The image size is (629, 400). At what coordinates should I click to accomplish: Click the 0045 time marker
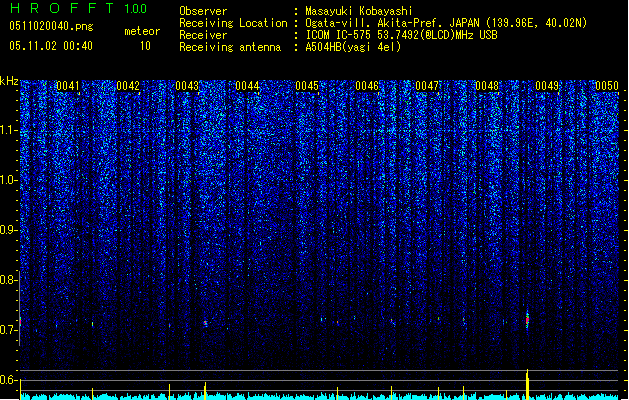click(307, 86)
